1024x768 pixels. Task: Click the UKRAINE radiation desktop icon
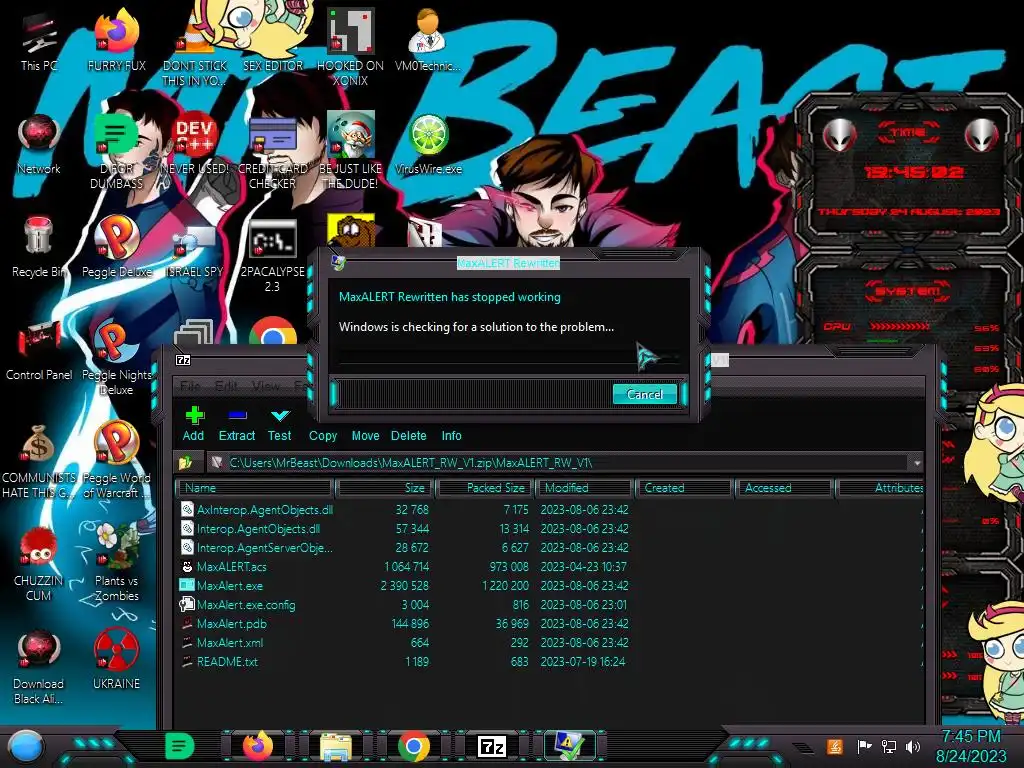pyautogui.click(x=116, y=660)
